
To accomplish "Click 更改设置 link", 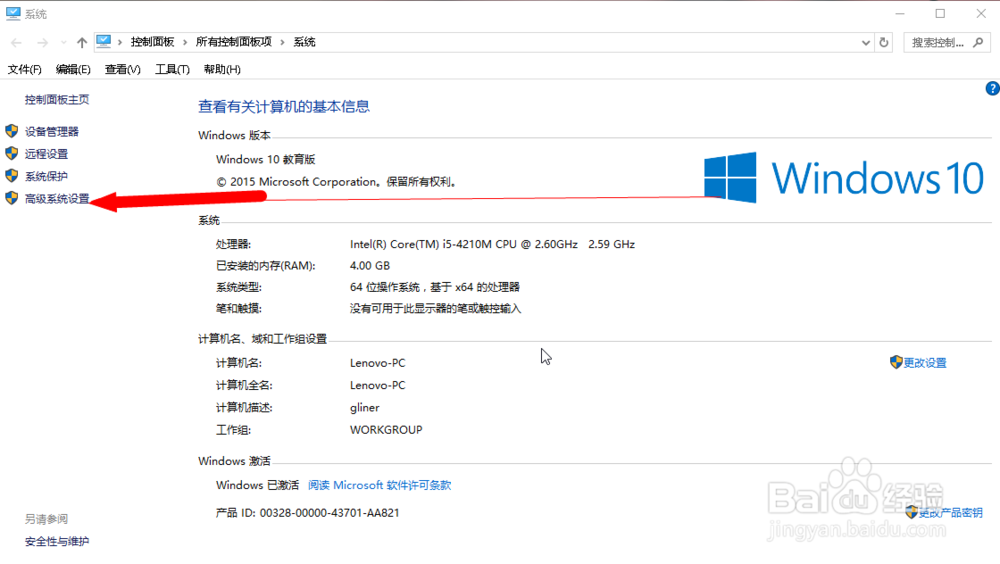I will [925, 363].
